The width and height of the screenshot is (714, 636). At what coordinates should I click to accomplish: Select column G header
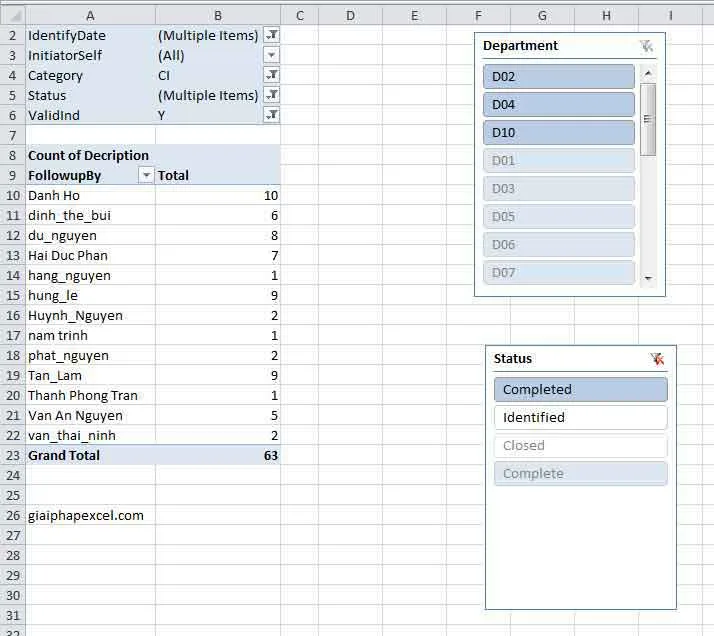tap(542, 15)
